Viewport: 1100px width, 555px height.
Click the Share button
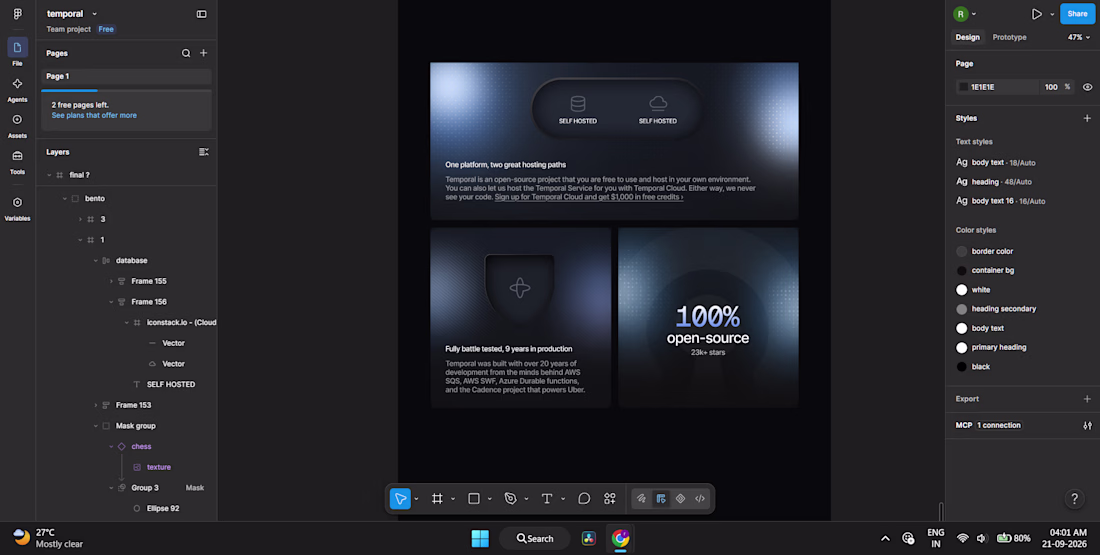pos(1077,14)
